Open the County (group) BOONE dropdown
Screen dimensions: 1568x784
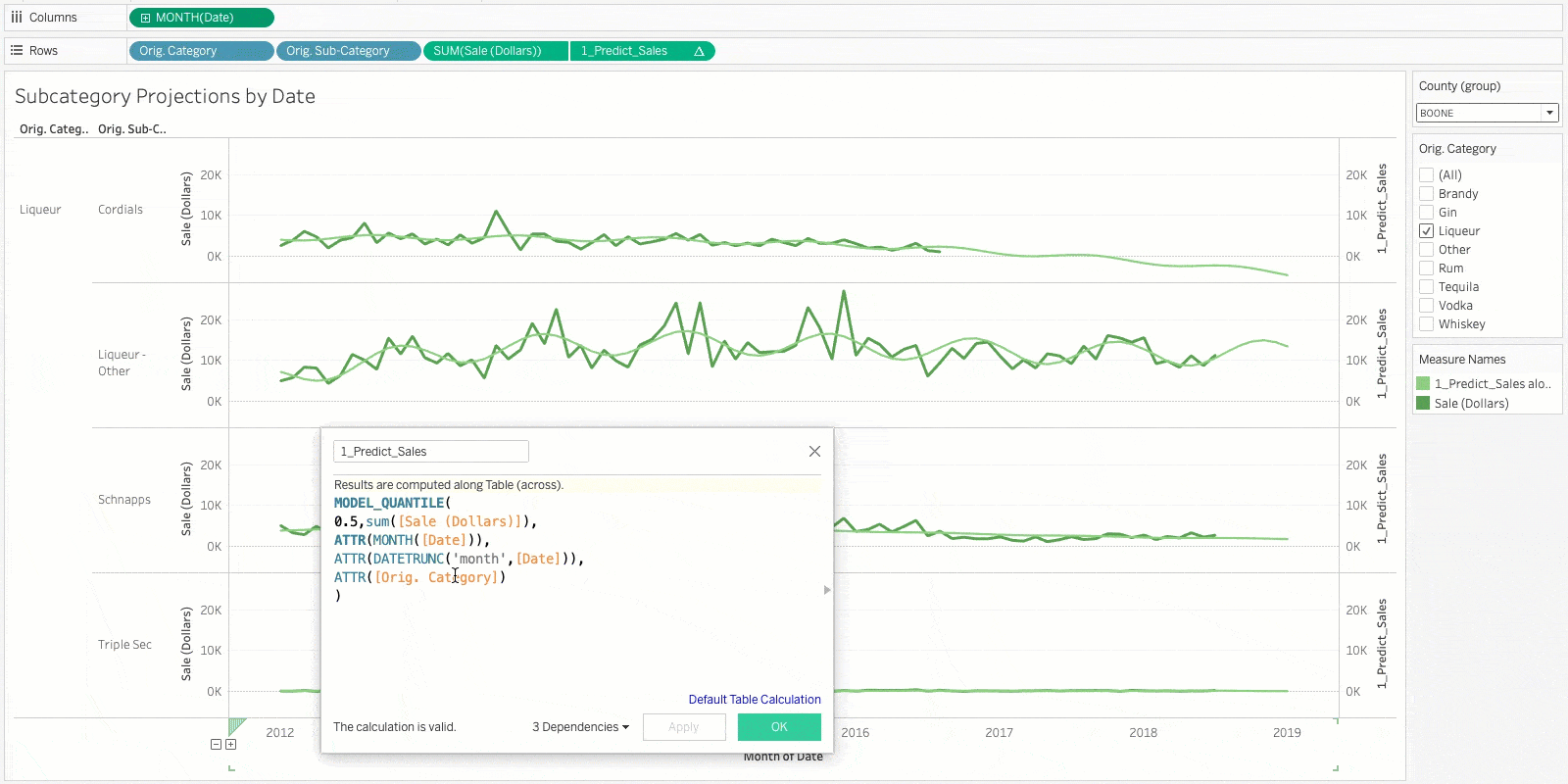1549,113
